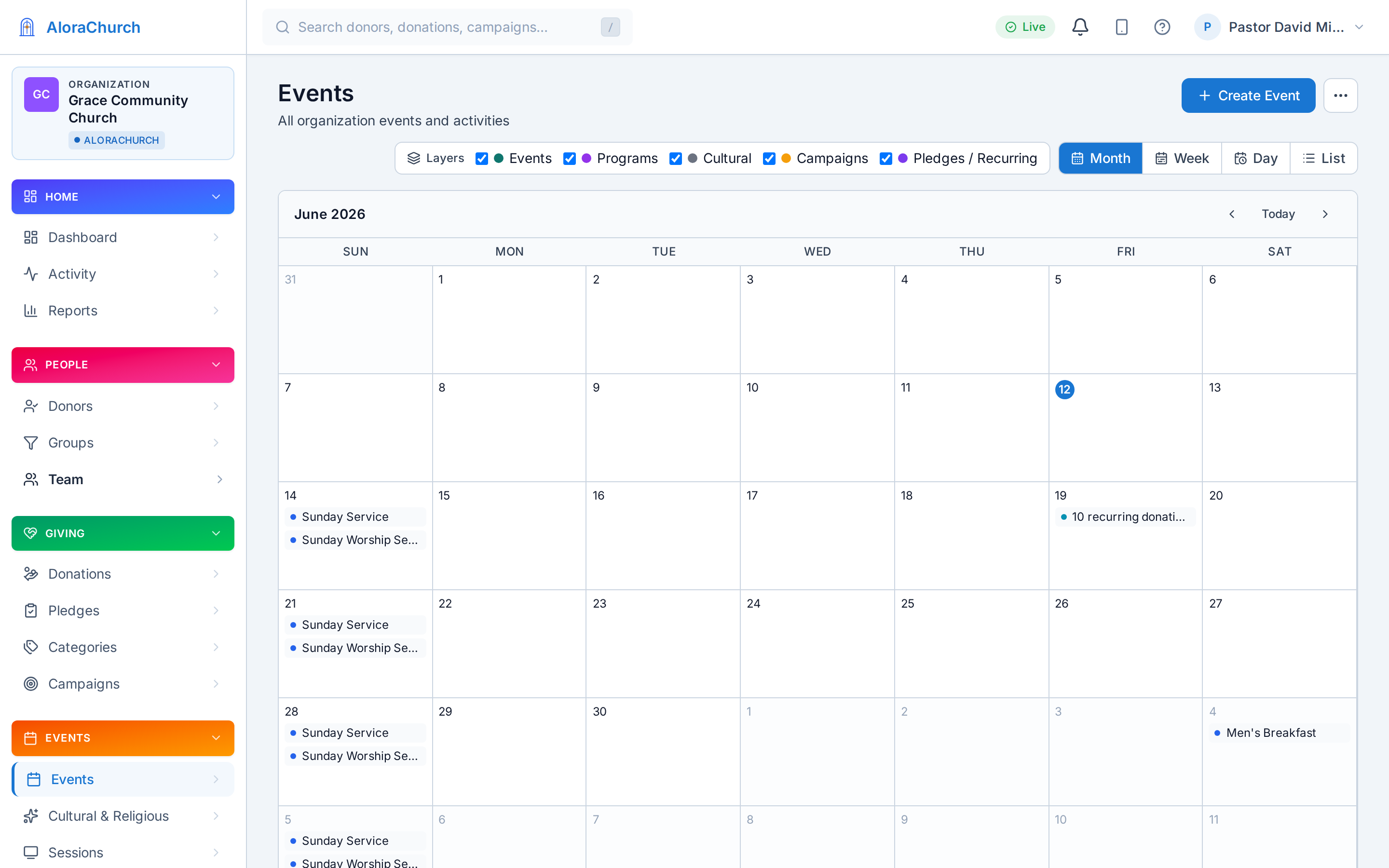The width and height of the screenshot is (1389, 868).
Task: Click the Donors person icon
Action: point(31,406)
